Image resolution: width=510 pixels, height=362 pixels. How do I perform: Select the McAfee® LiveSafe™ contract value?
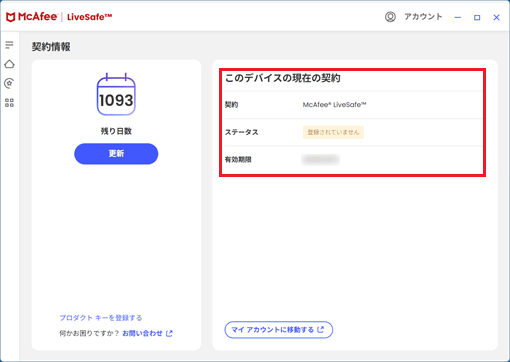click(334, 105)
